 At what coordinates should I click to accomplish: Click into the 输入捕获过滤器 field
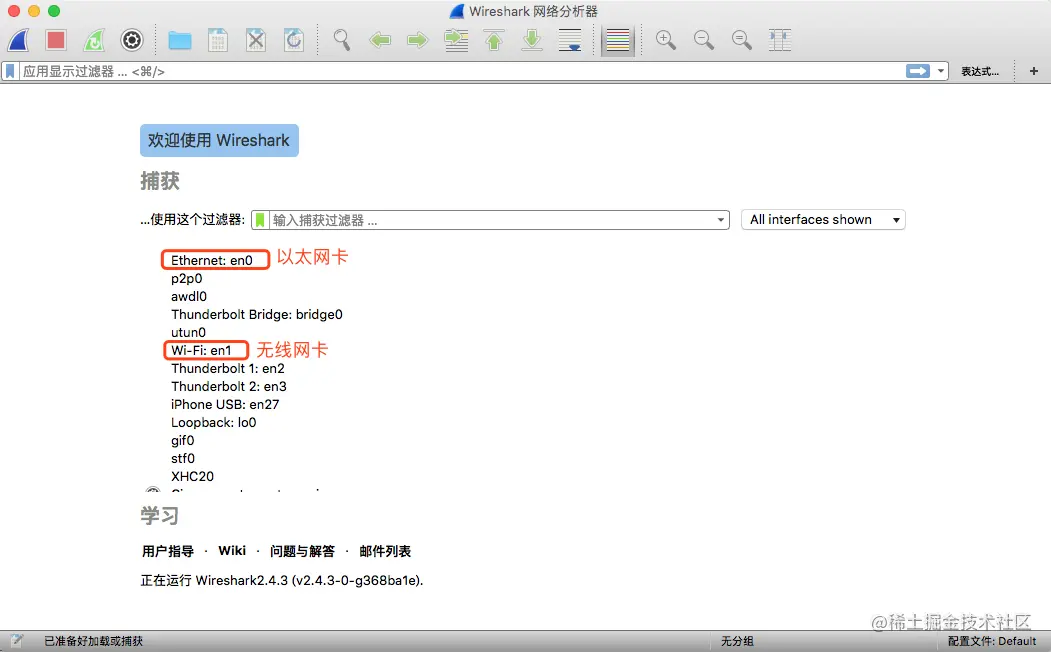click(491, 220)
